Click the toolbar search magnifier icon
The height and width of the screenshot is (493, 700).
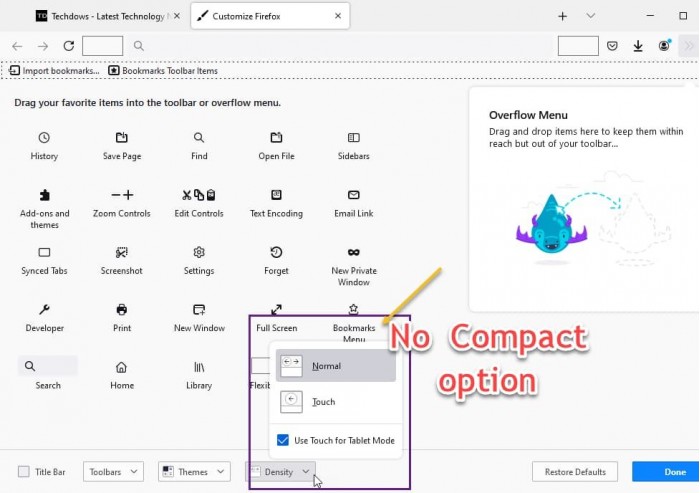tap(139, 46)
